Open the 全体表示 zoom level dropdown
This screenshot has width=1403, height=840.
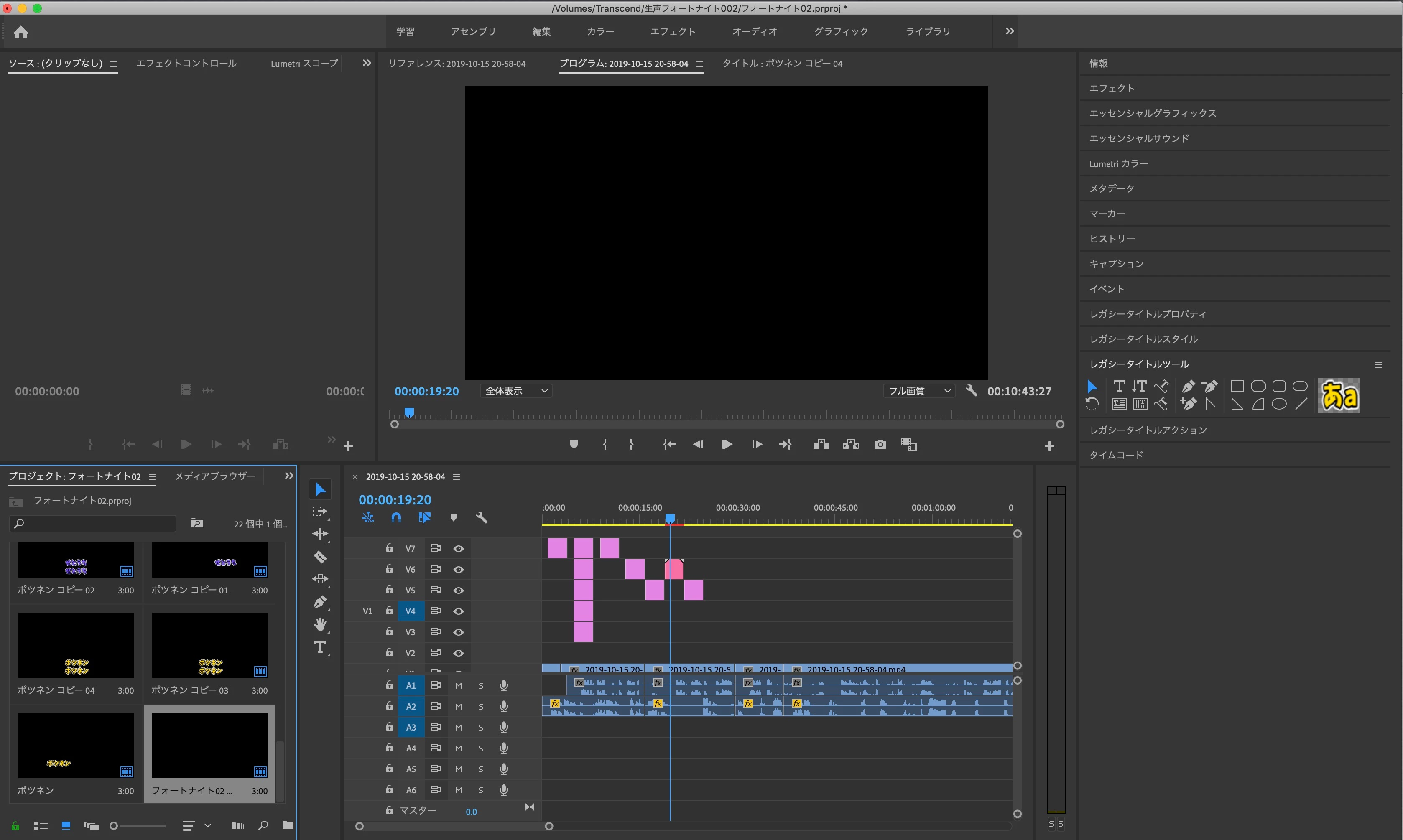pyautogui.click(x=516, y=391)
